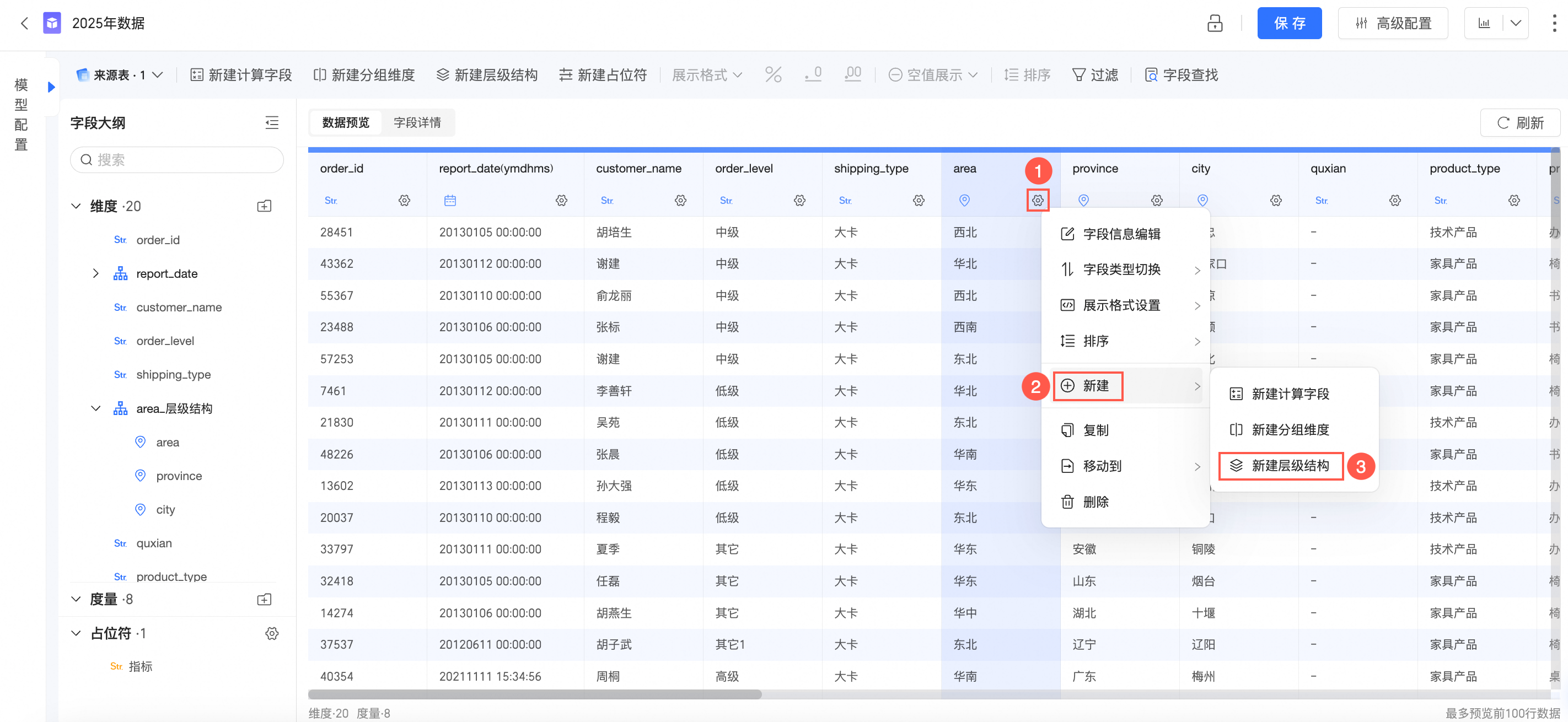Expand the 模型配置 side panel arrow
Image resolution: width=1568 pixels, height=722 pixels.
pyautogui.click(x=52, y=87)
